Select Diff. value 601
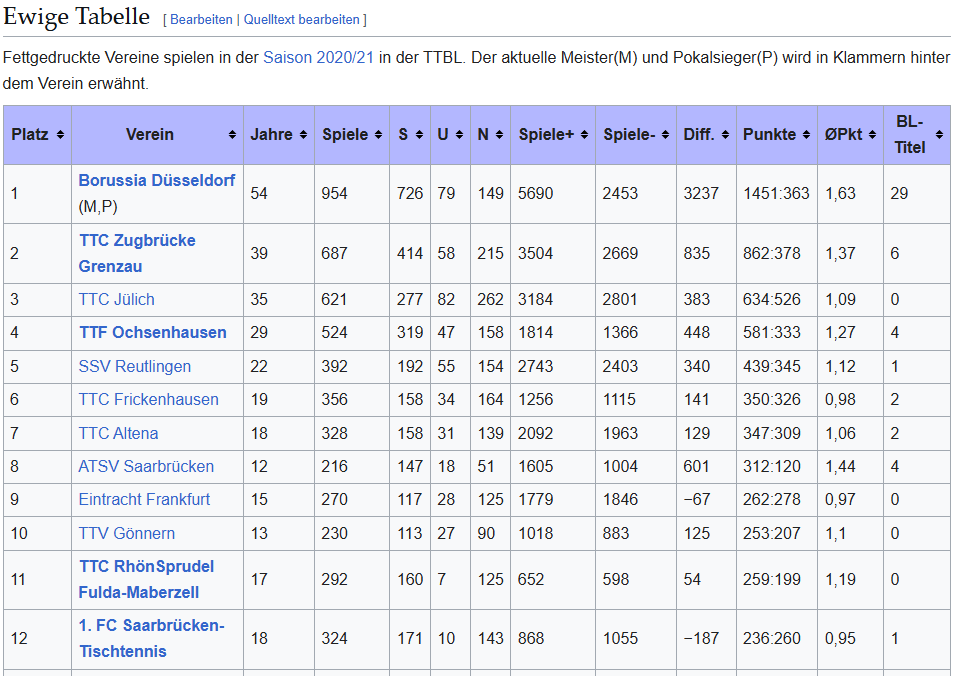 tap(696, 467)
